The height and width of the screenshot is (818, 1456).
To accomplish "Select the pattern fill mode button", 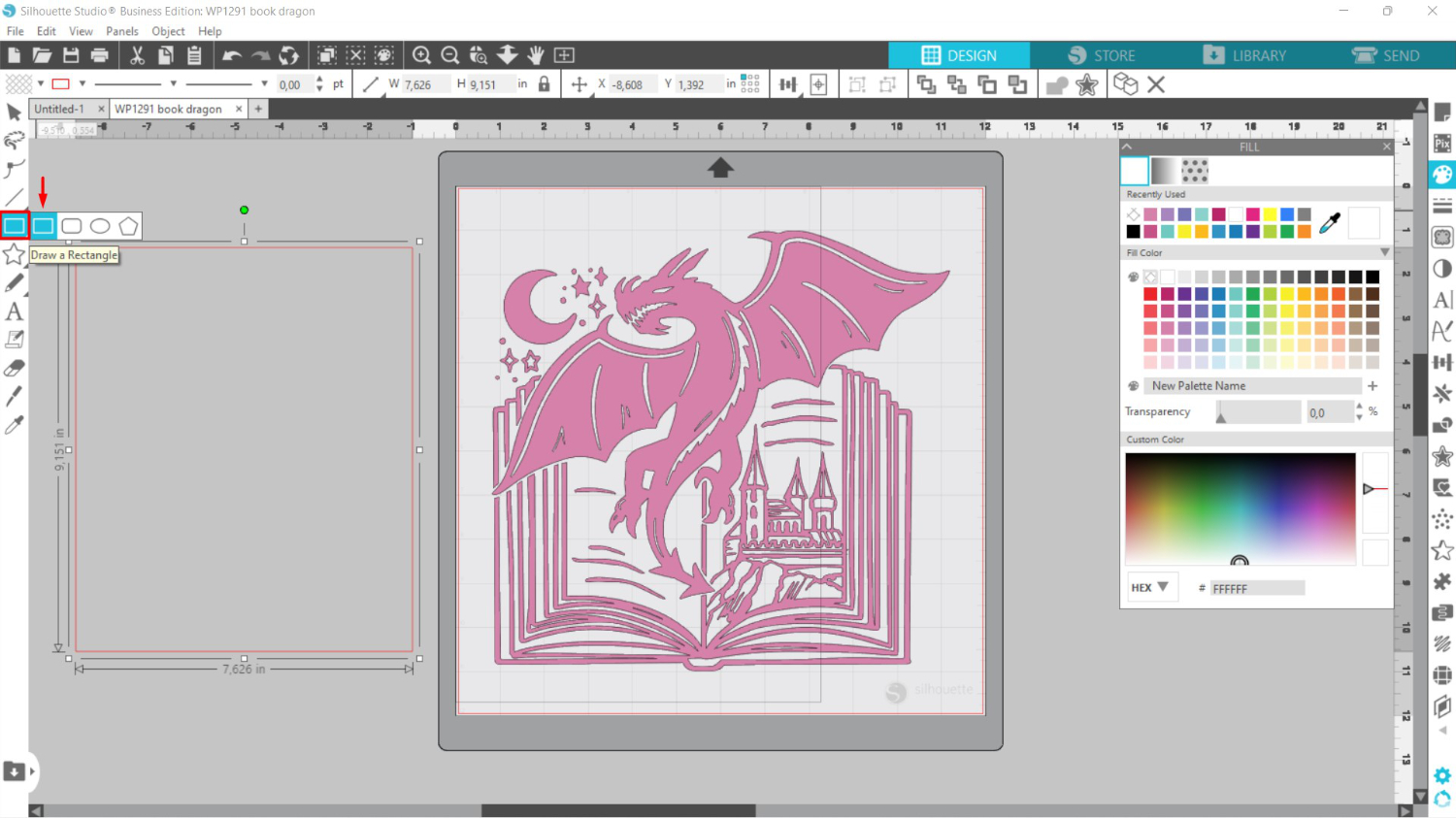I will click(1195, 172).
